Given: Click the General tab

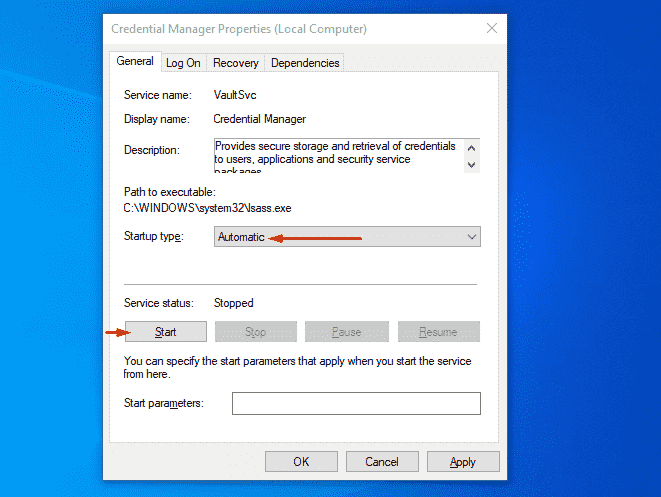Looking at the screenshot, I should point(135,62).
